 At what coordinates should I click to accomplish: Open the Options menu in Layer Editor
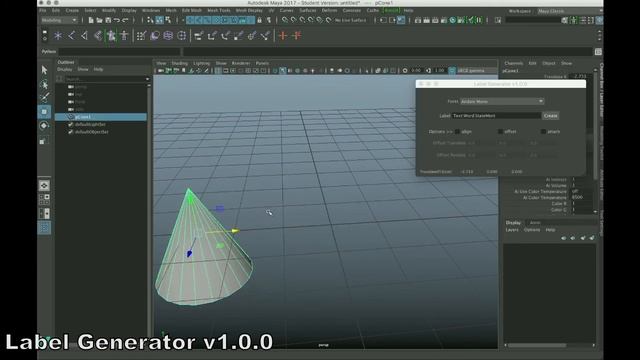point(532,230)
